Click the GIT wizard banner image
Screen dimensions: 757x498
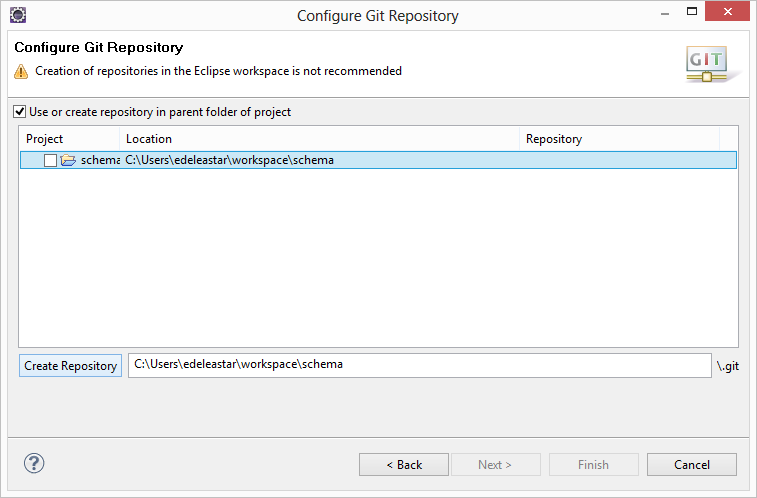tap(713, 64)
